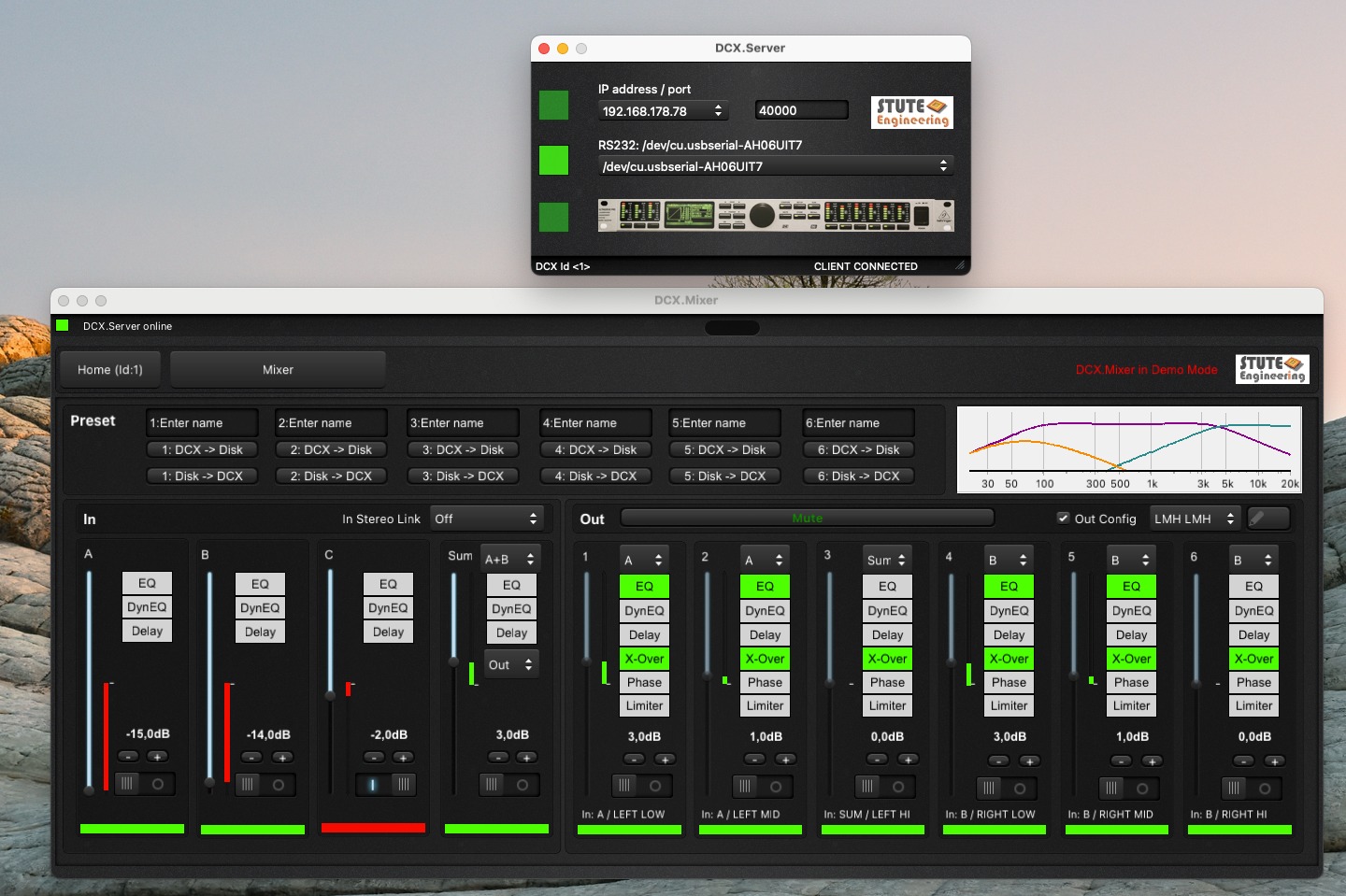Viewport: 1346px width, 896px height.
Task: Click the '1: DCX -> Disk' preset button
Action: [202, 449]
